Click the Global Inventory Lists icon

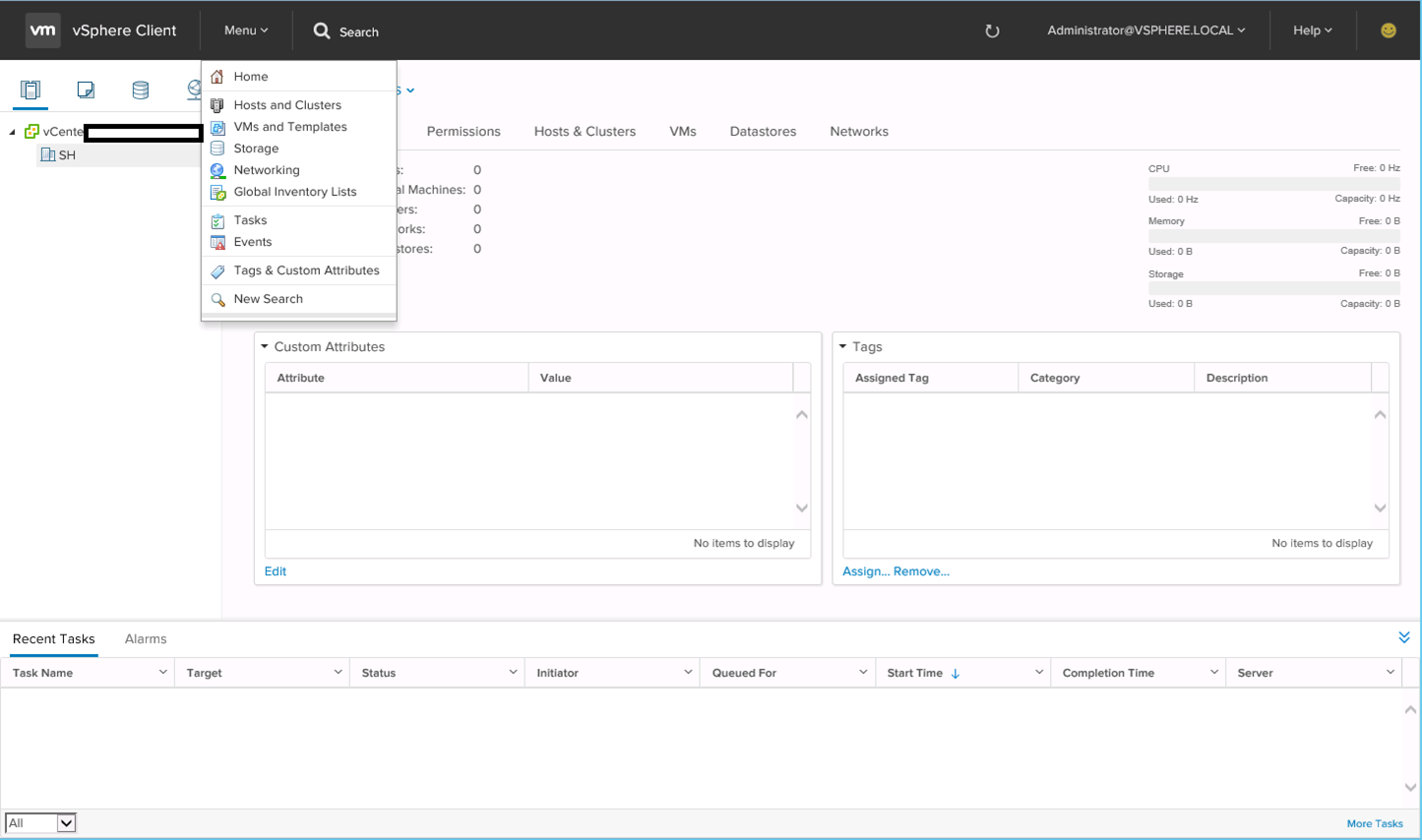tap(217, 192)
